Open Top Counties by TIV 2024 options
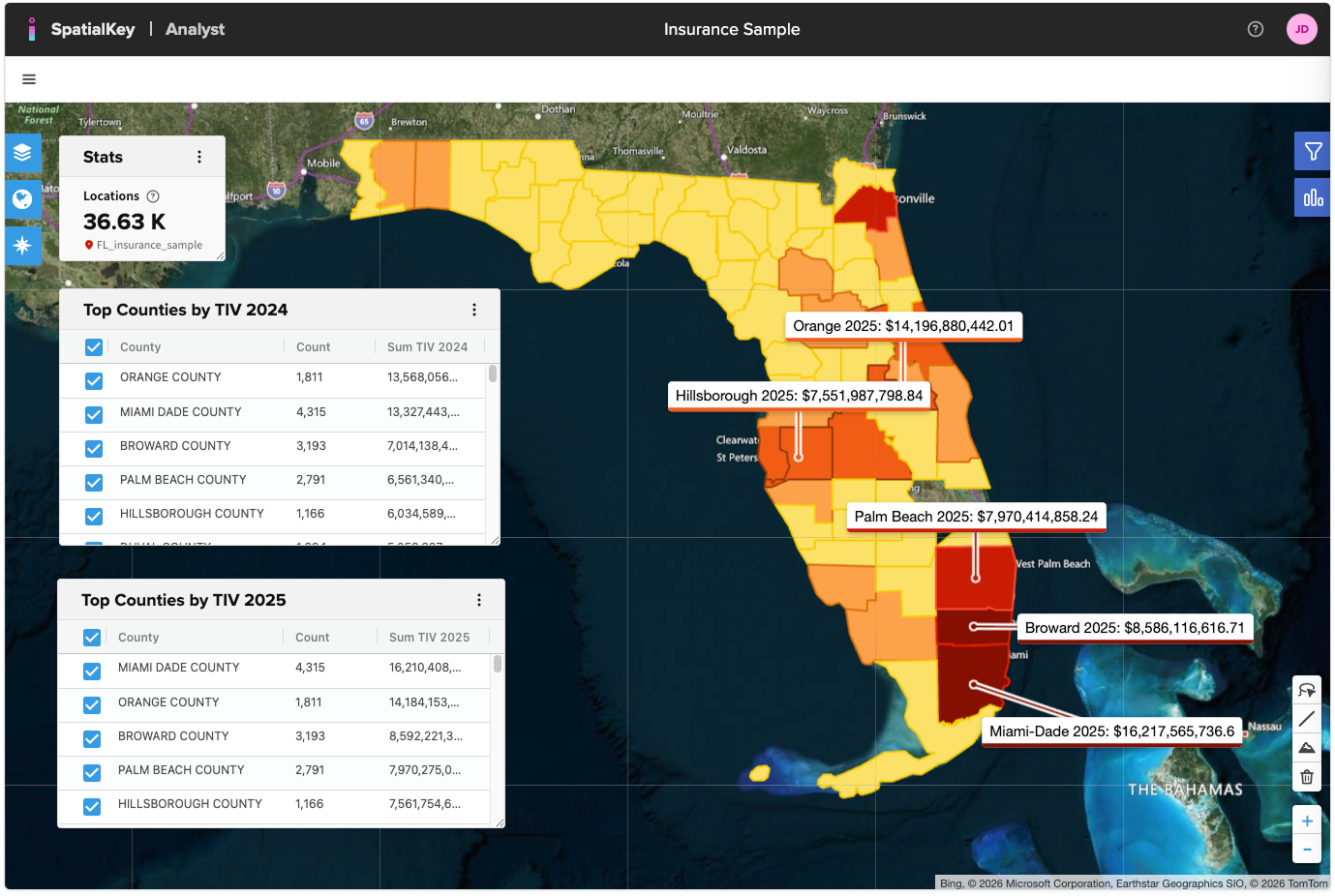Screen dimensions: 1335x896 474,310
